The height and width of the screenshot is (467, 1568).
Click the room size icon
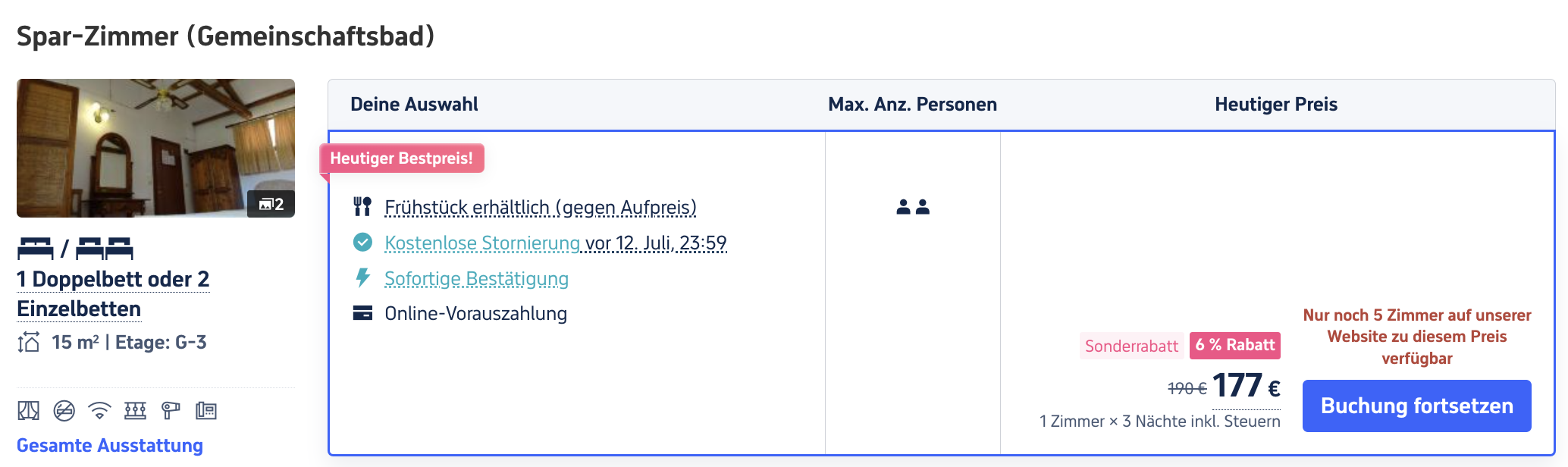[x=29, y=343]
